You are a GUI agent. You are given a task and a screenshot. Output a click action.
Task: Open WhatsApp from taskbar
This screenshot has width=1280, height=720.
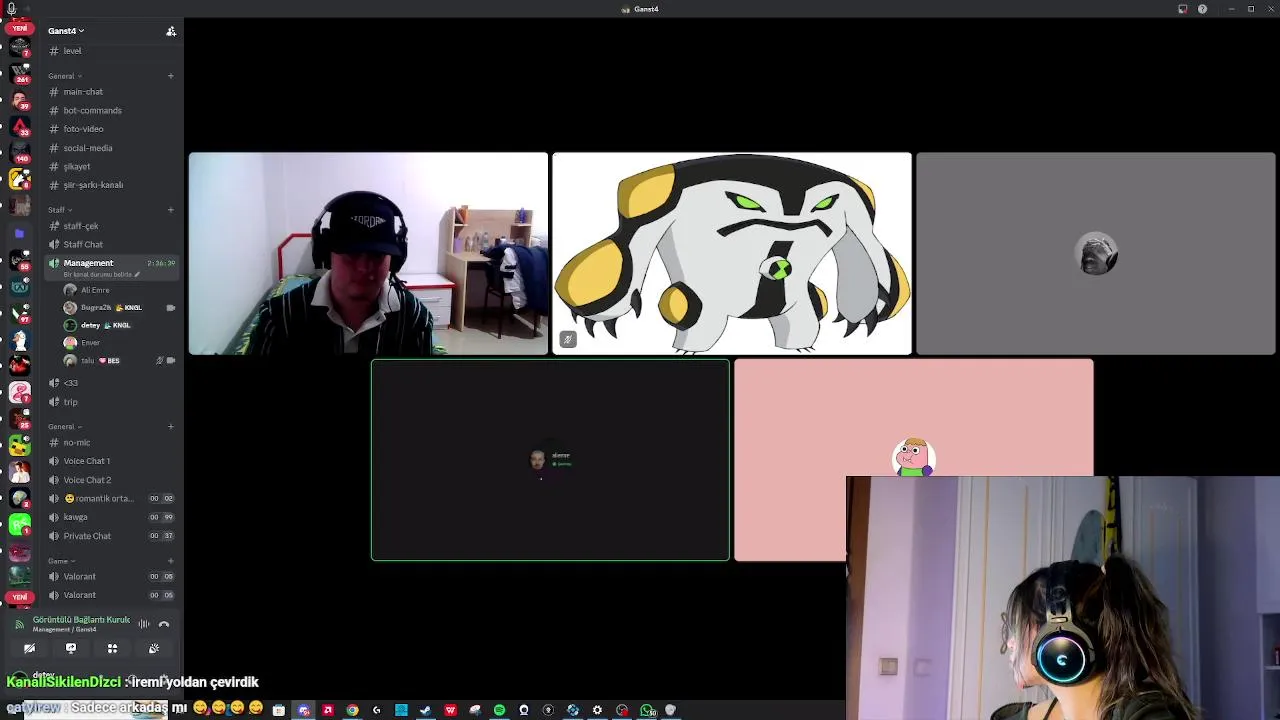pyautogui.click(x=647, y=710)
